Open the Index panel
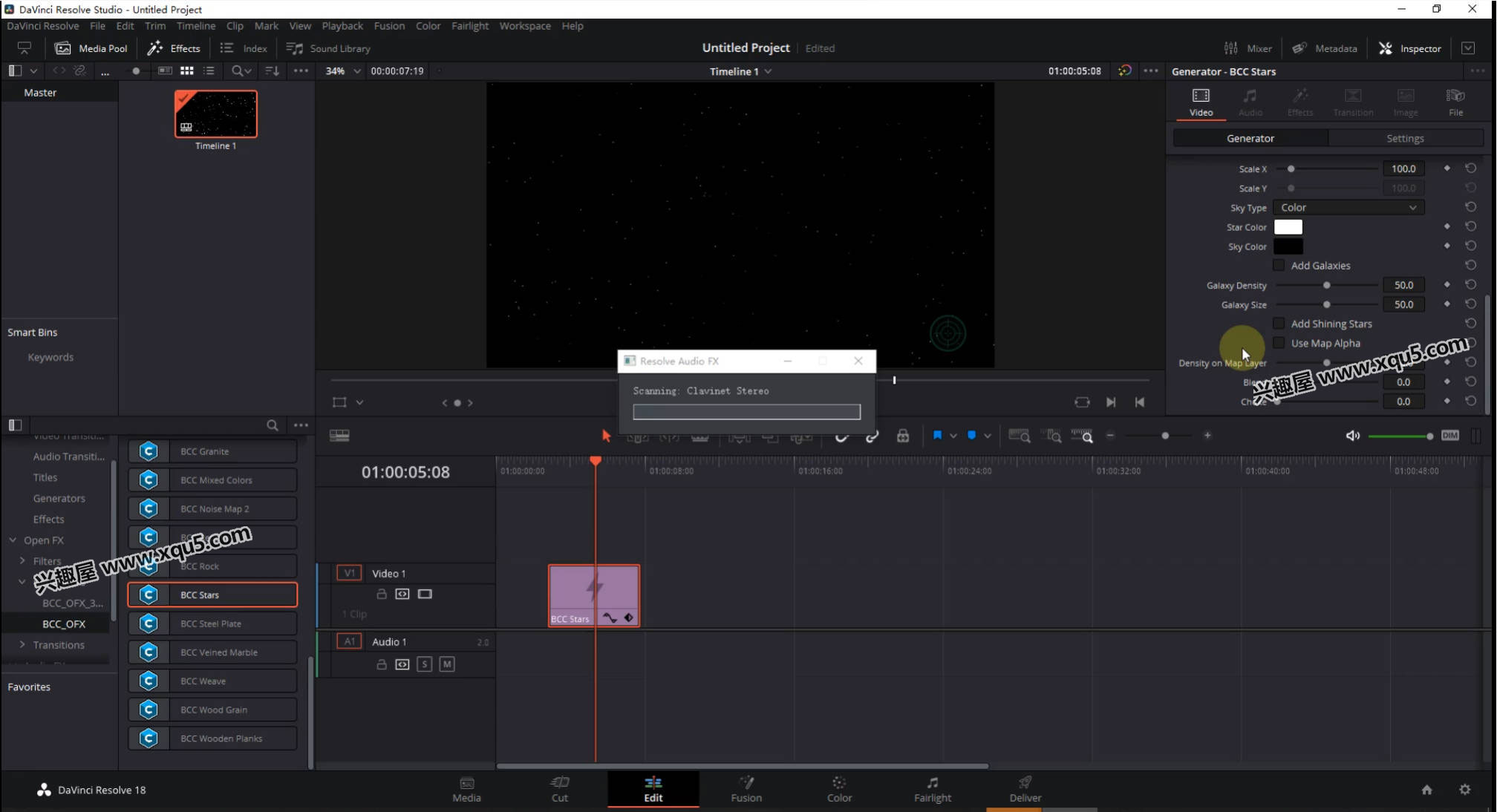1497x812 pixels. pos(244,48)
